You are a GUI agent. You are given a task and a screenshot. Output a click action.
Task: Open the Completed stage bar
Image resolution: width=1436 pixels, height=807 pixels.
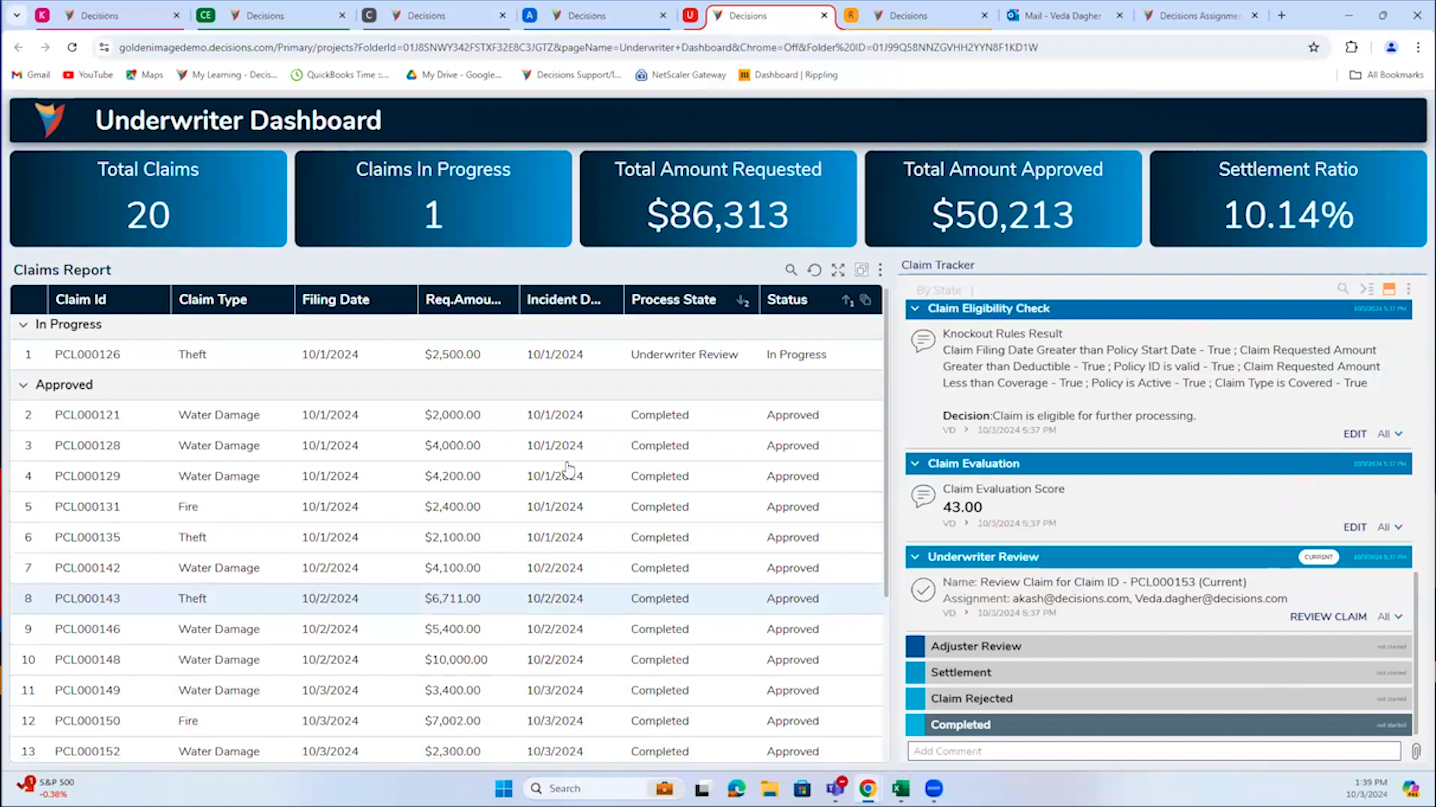click(1158, 725)
